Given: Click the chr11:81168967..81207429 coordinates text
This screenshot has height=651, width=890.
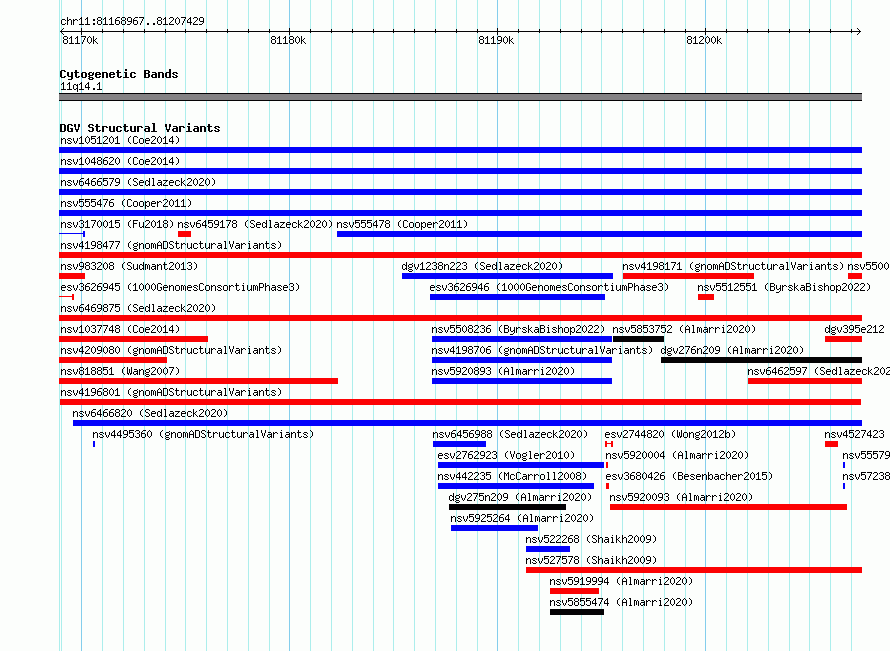Looking at the screenshot, I should [x=132, y=21].
